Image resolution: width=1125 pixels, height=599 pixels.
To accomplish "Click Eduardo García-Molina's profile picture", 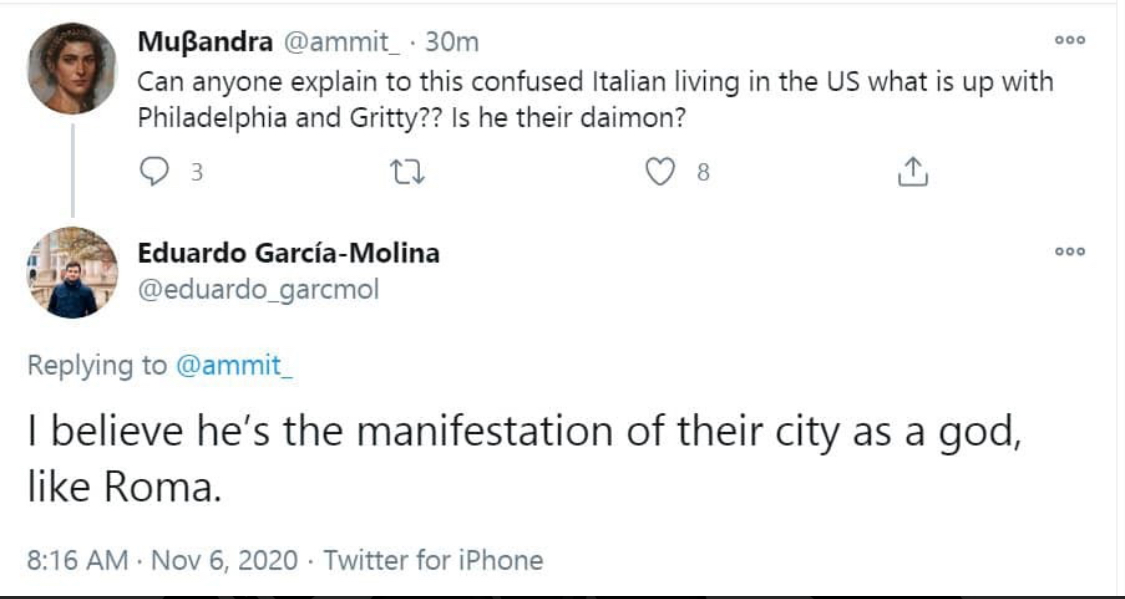I will tap(70, 273).
